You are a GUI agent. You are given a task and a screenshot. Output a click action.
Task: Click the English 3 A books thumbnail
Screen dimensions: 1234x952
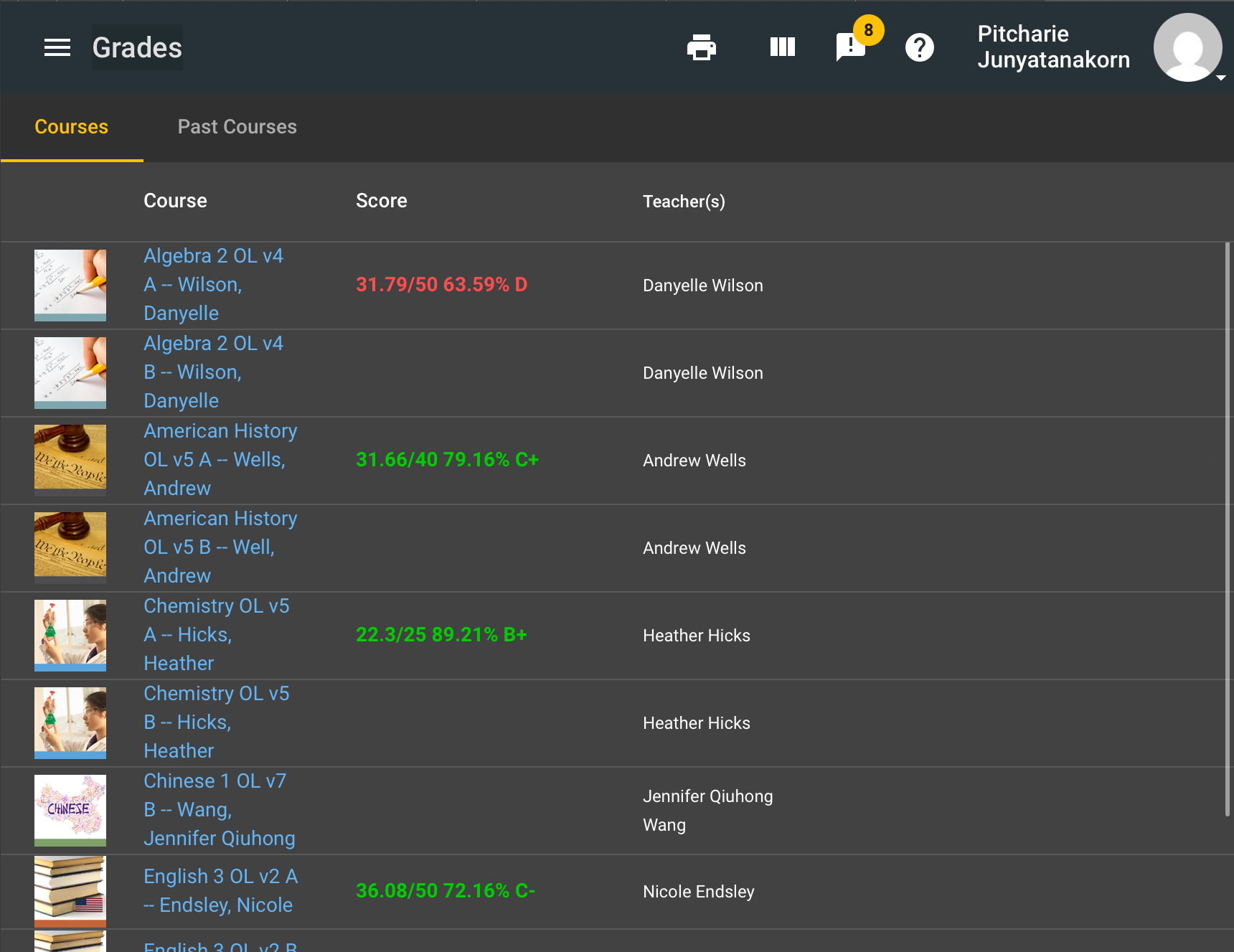(70, 892)
